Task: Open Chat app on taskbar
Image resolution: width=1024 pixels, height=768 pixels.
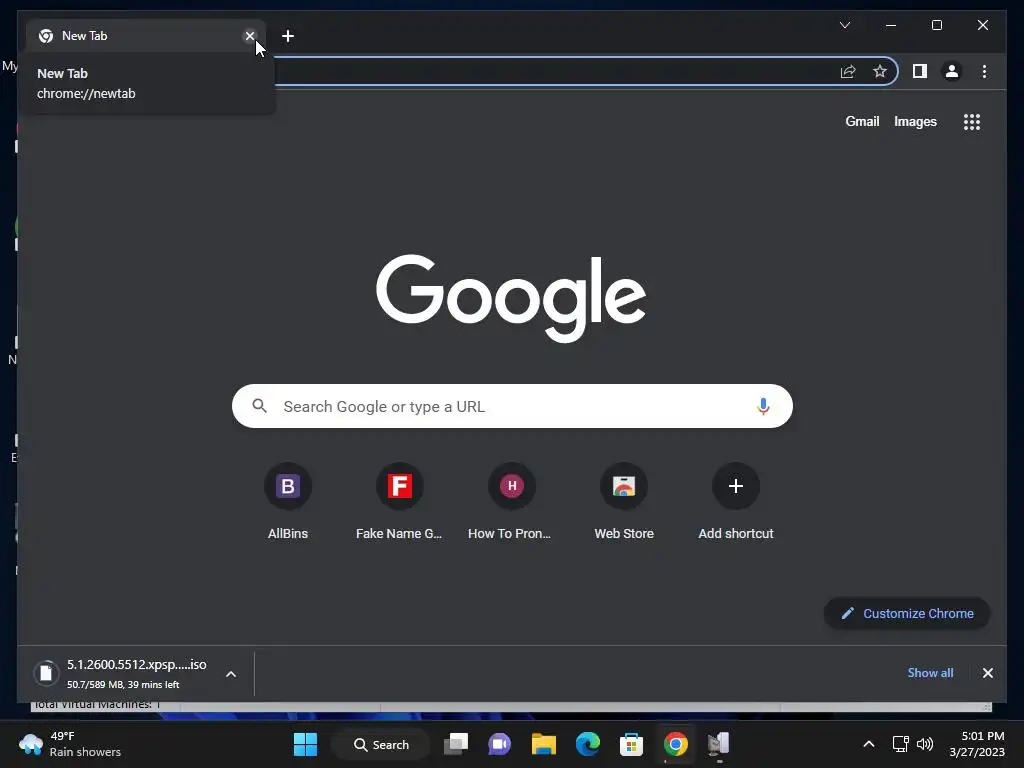Action: [x=500, y=744]
